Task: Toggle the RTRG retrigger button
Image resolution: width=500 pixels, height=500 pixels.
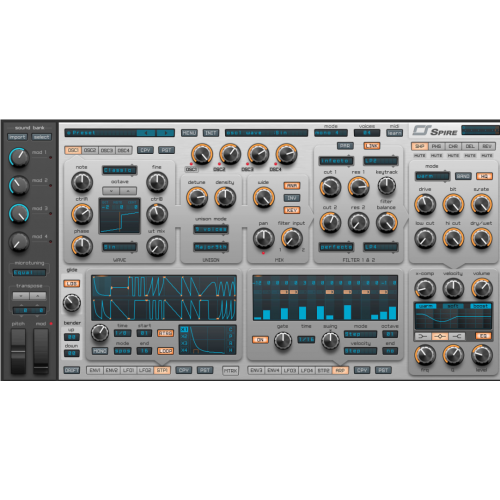Action: (x=165, y=333)
